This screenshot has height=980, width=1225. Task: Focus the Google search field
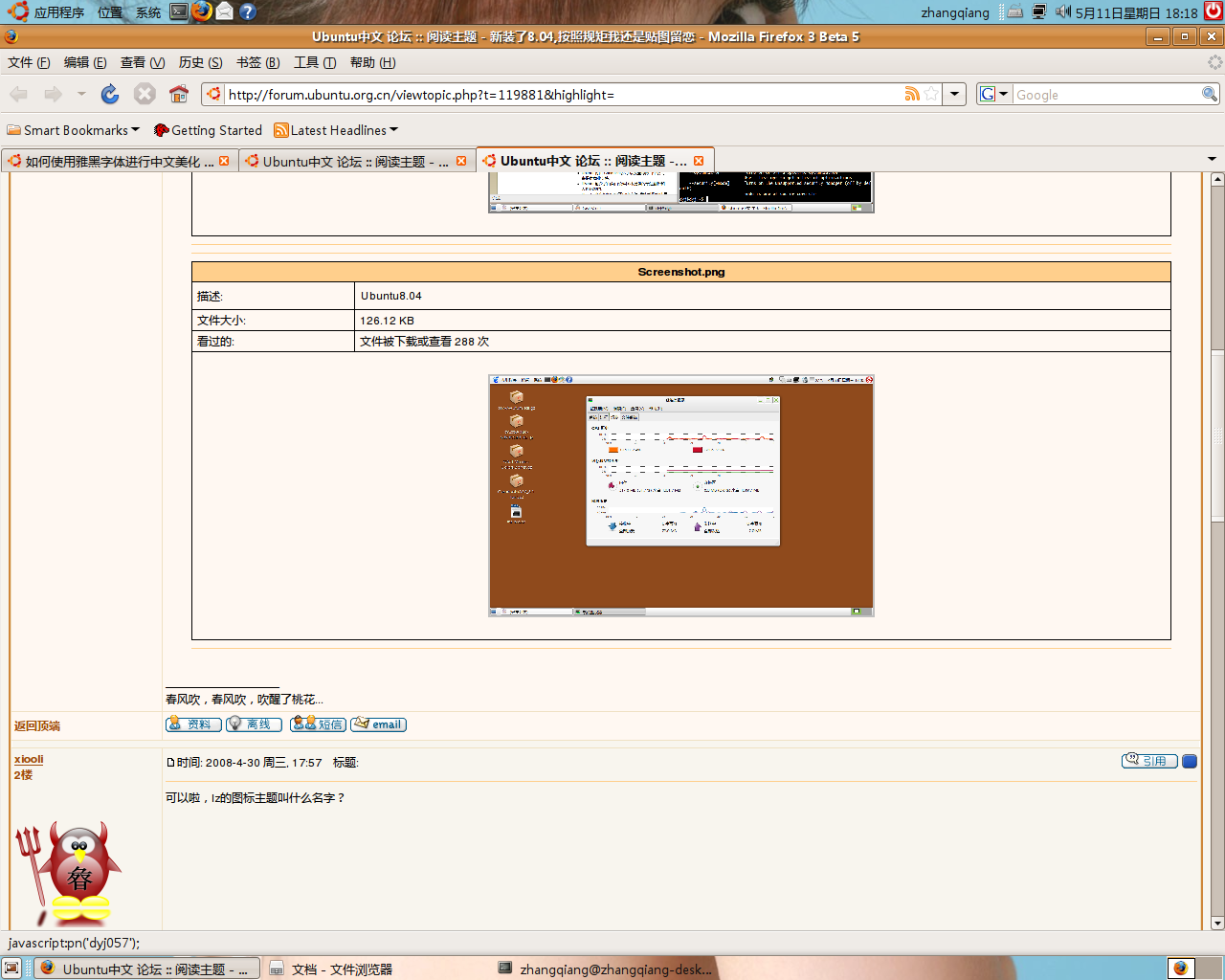click(1106, 95)
